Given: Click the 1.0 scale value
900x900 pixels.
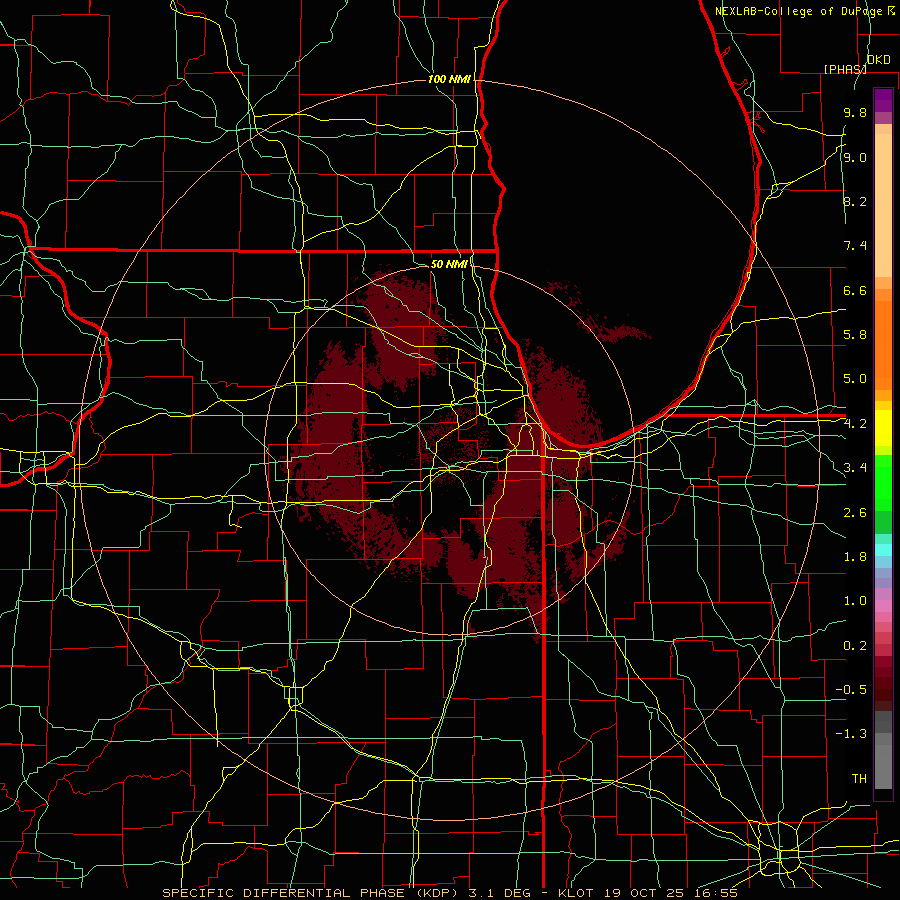Looking at the screenshot, I should click(855, 601).
